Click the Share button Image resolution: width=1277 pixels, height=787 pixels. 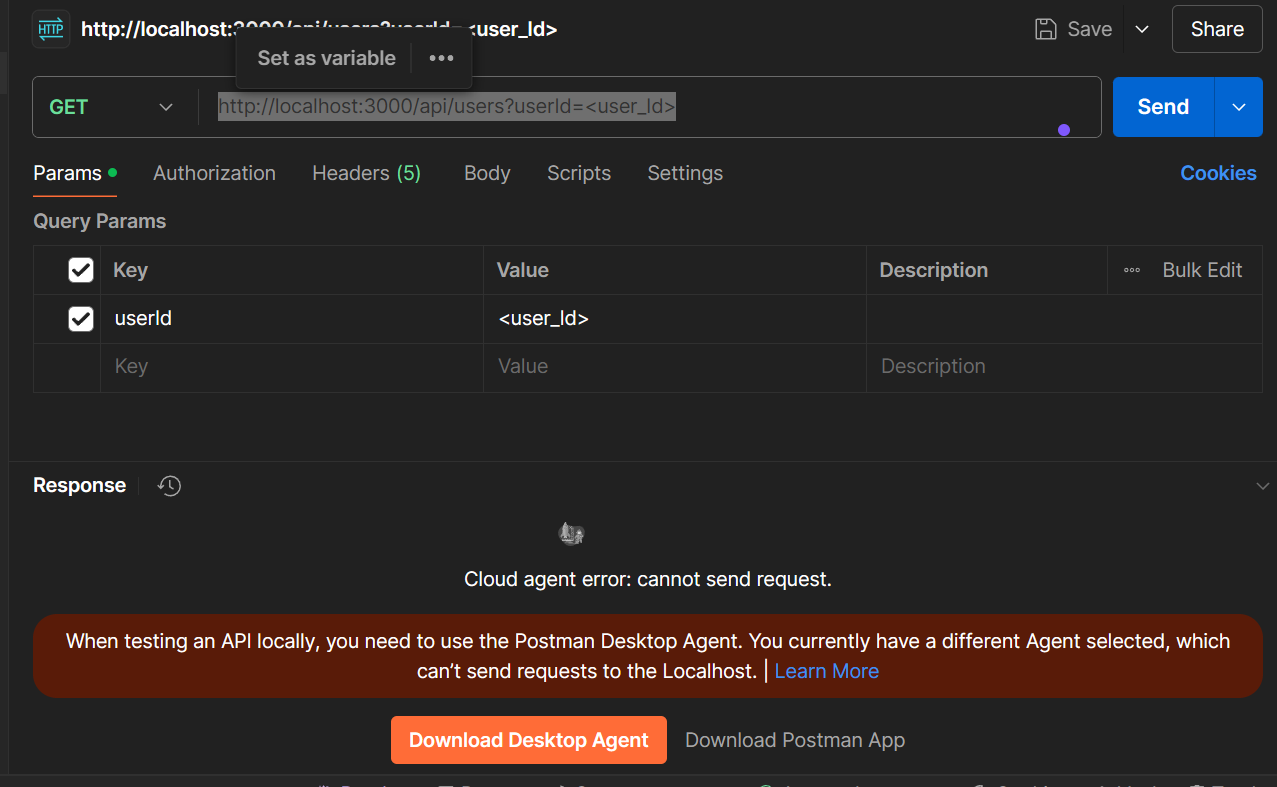pyautogui.click(x=1217, y=29)
